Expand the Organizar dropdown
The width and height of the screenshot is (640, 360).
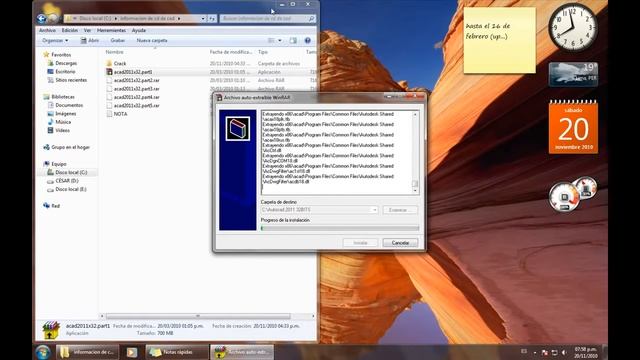click(55, 40)
